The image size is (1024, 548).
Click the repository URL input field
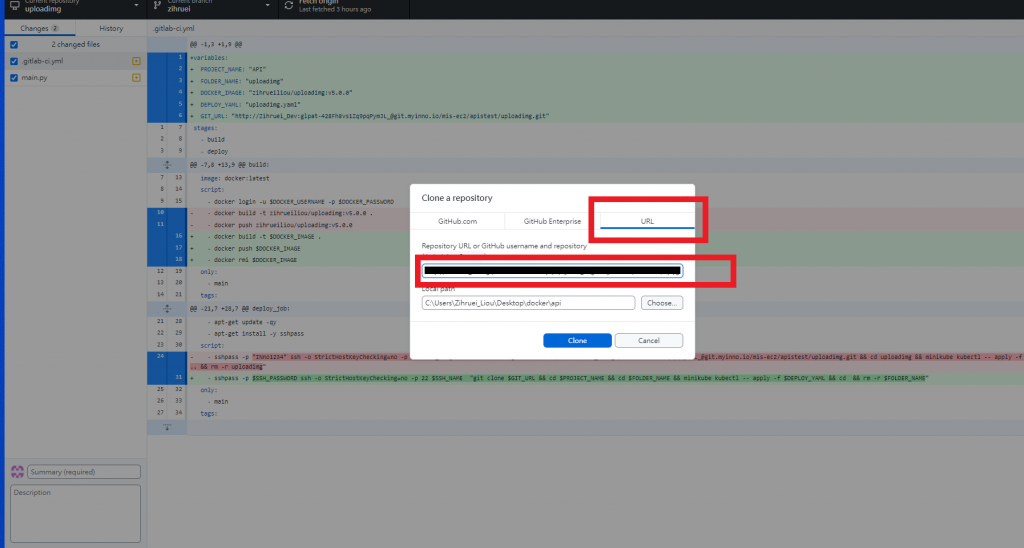552,270
